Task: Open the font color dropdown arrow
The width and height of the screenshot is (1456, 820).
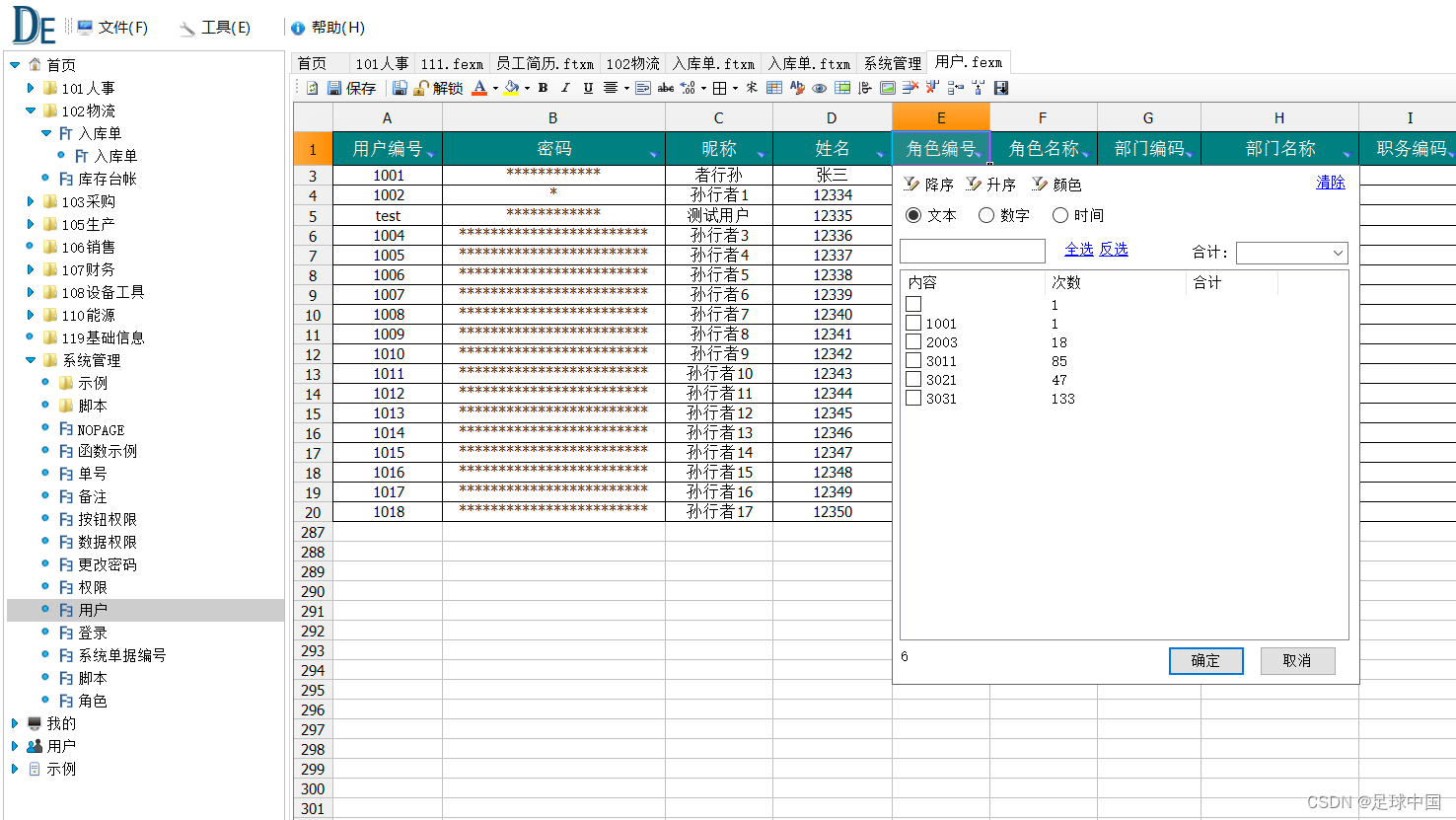Action: (x=495, y=88)
